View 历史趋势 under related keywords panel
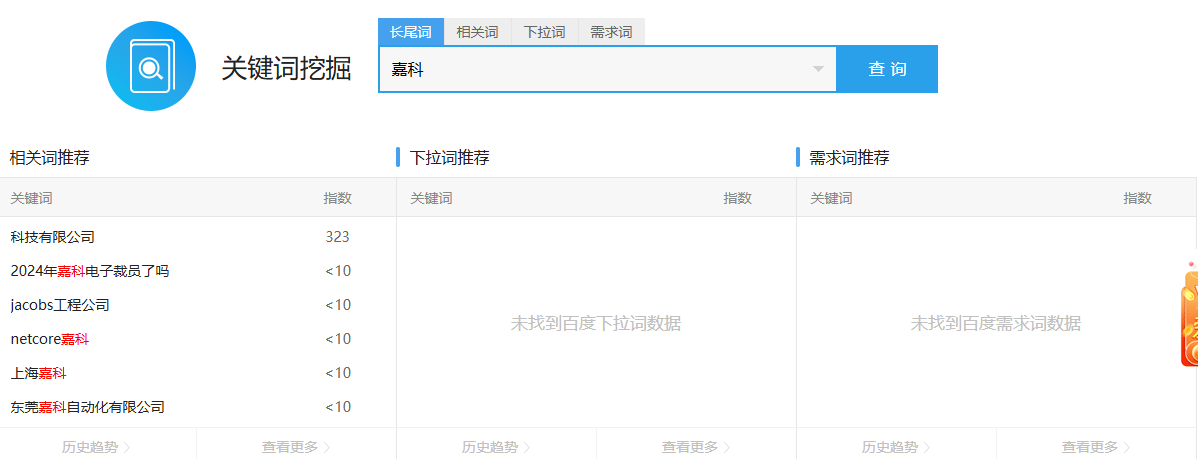This screenshot has height=459, width=1198. pos(96,447)
